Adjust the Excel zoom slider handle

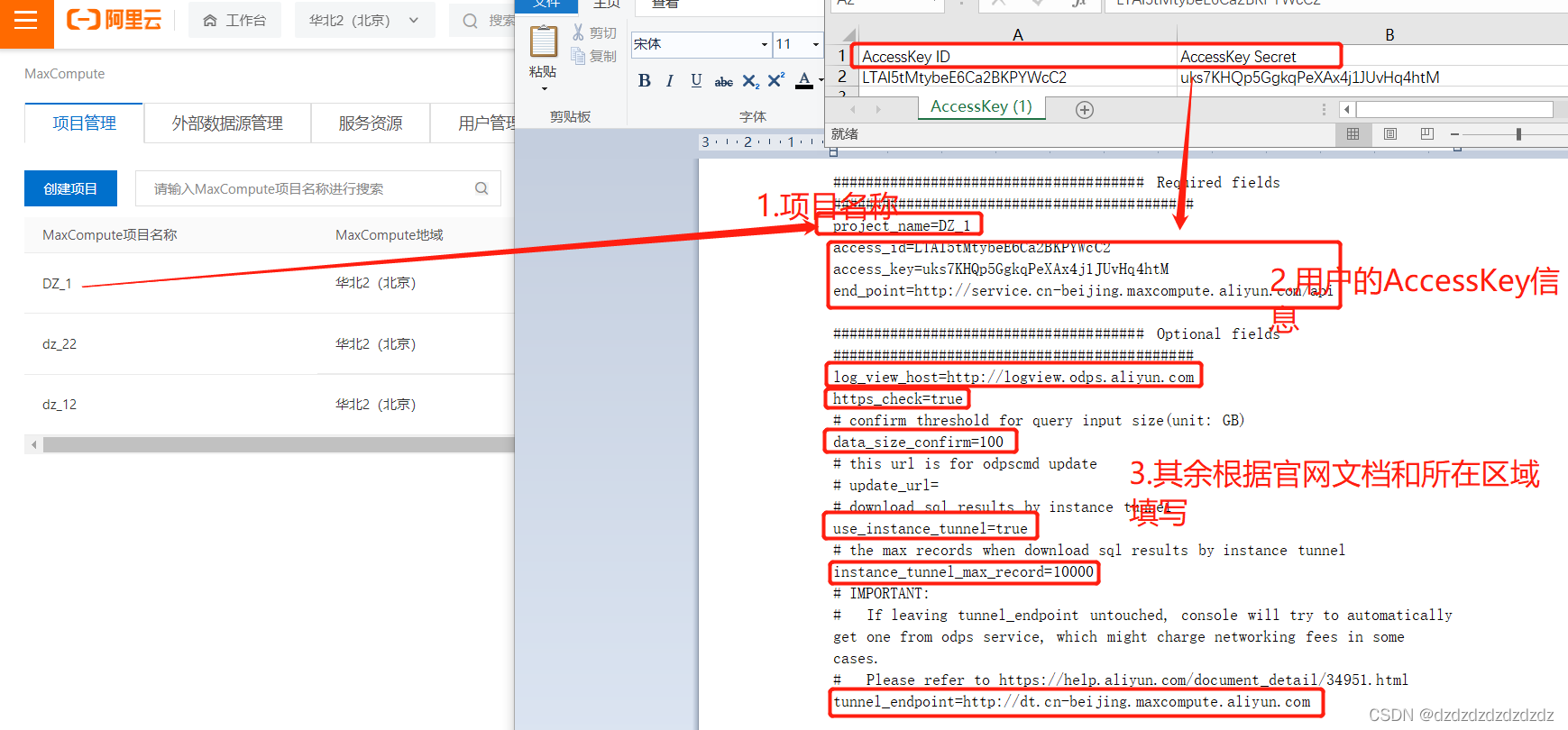pos(1518,134)
